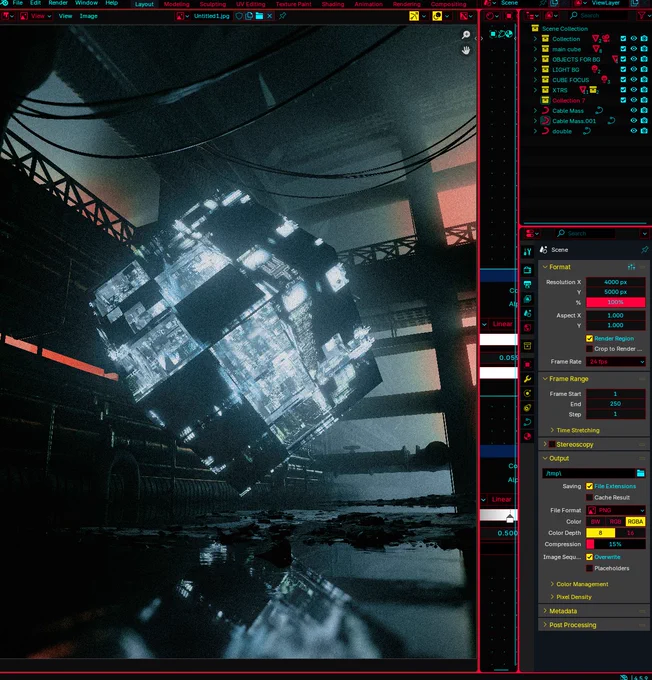Click the Format presets icon
This screenshot has height=680, width=652.
(x=631, y=267)
